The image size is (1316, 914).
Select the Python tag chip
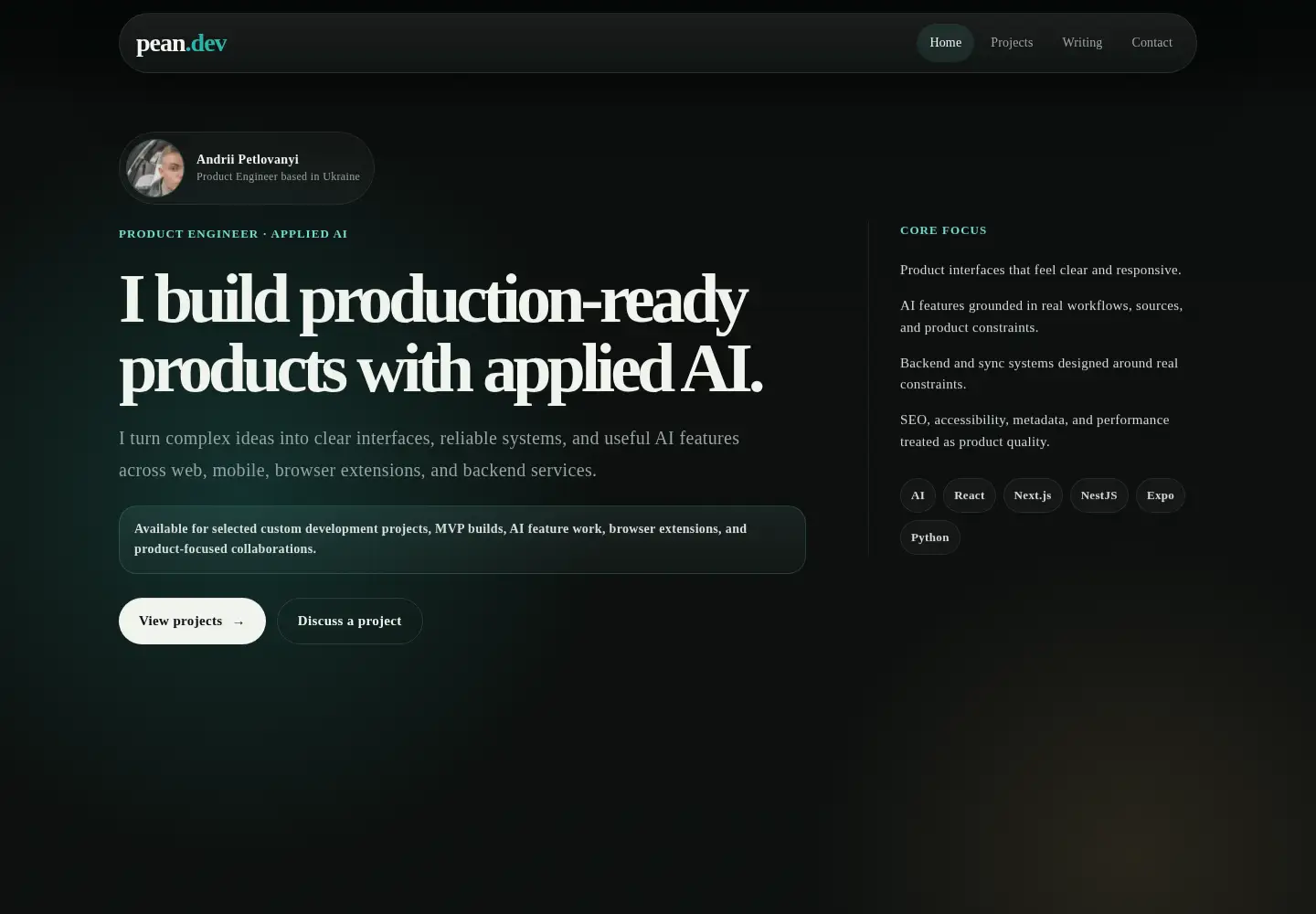click(x=929, y=537)
